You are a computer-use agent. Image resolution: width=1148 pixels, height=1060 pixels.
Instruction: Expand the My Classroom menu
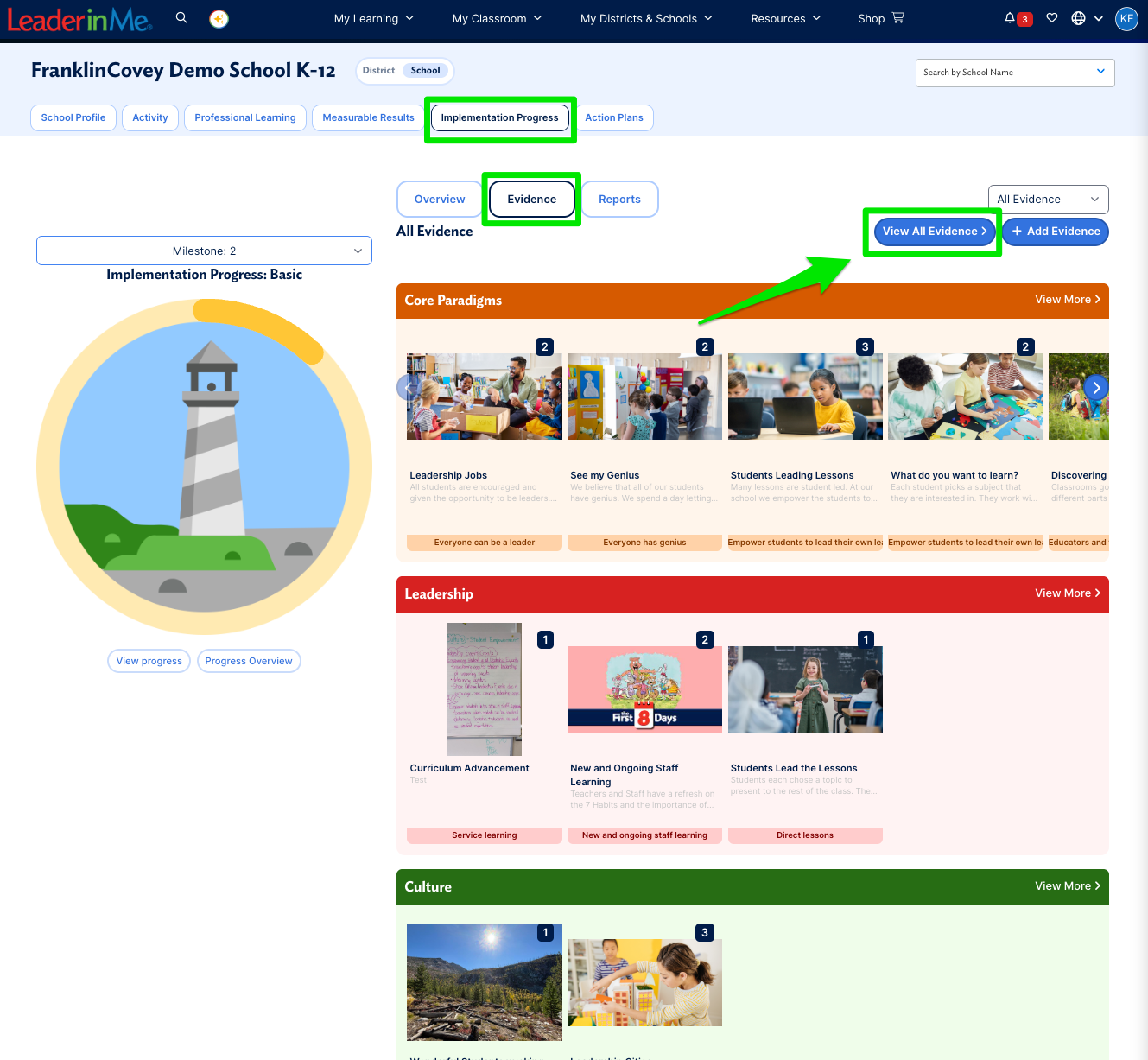tap(498, 18)
